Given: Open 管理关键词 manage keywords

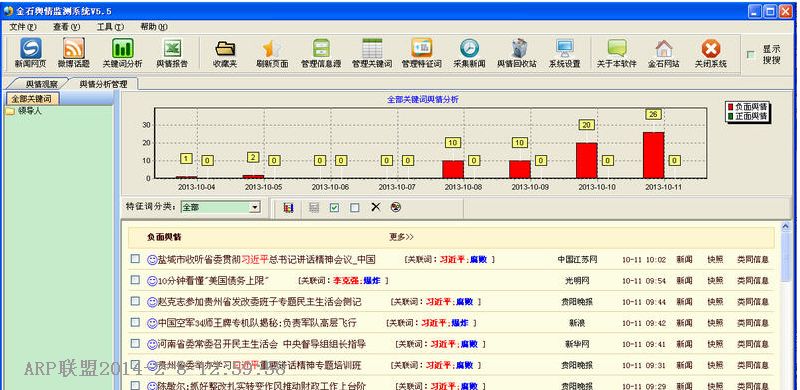Looking at the screenshot, I should [x=372, y=53].
